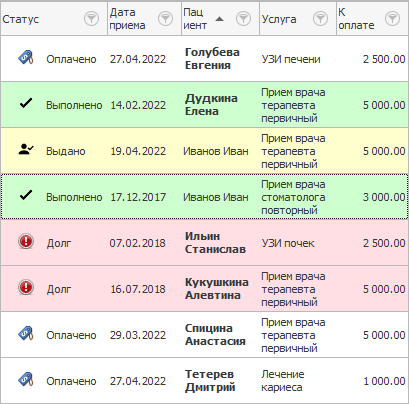This screenshot has width=409, height=404.
Task: Toggle the sort arrow on the Пациент column
Action: pos(219,19)
